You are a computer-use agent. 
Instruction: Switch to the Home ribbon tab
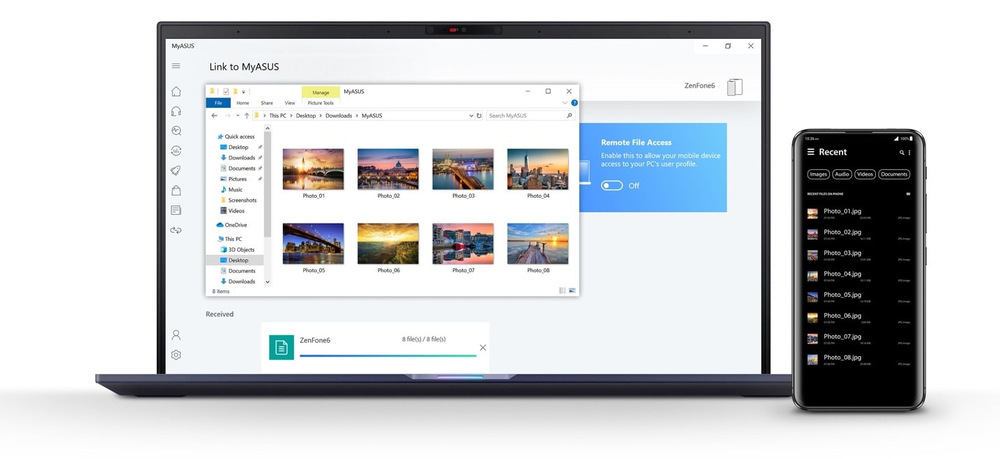[x=242, y=103]
